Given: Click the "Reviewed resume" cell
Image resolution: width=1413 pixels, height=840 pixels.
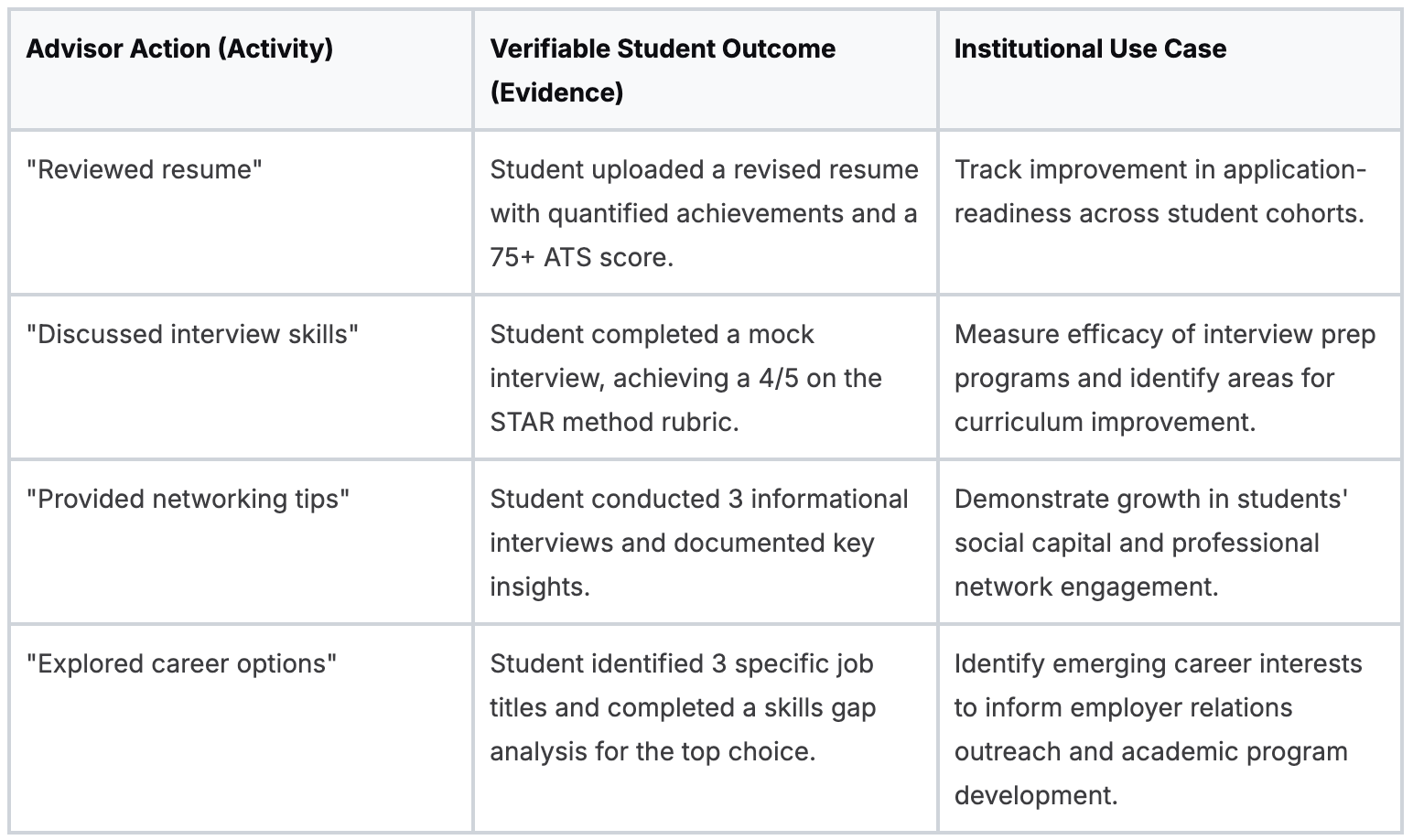Looking at the screenshot, I should (145, 169).
